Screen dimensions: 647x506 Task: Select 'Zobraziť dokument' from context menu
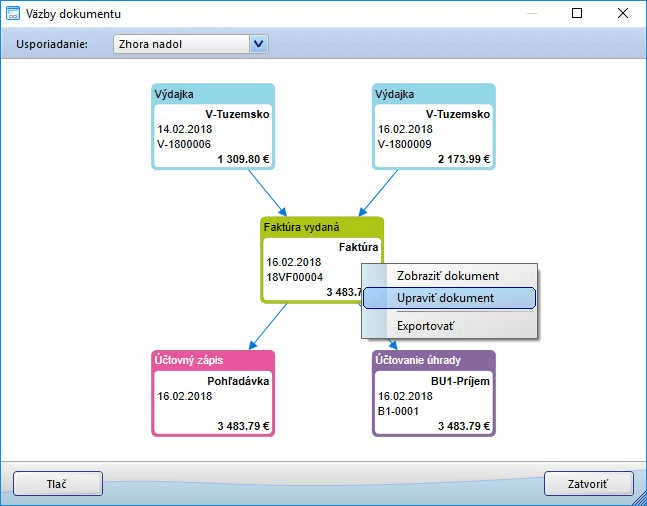click(447, 276)
